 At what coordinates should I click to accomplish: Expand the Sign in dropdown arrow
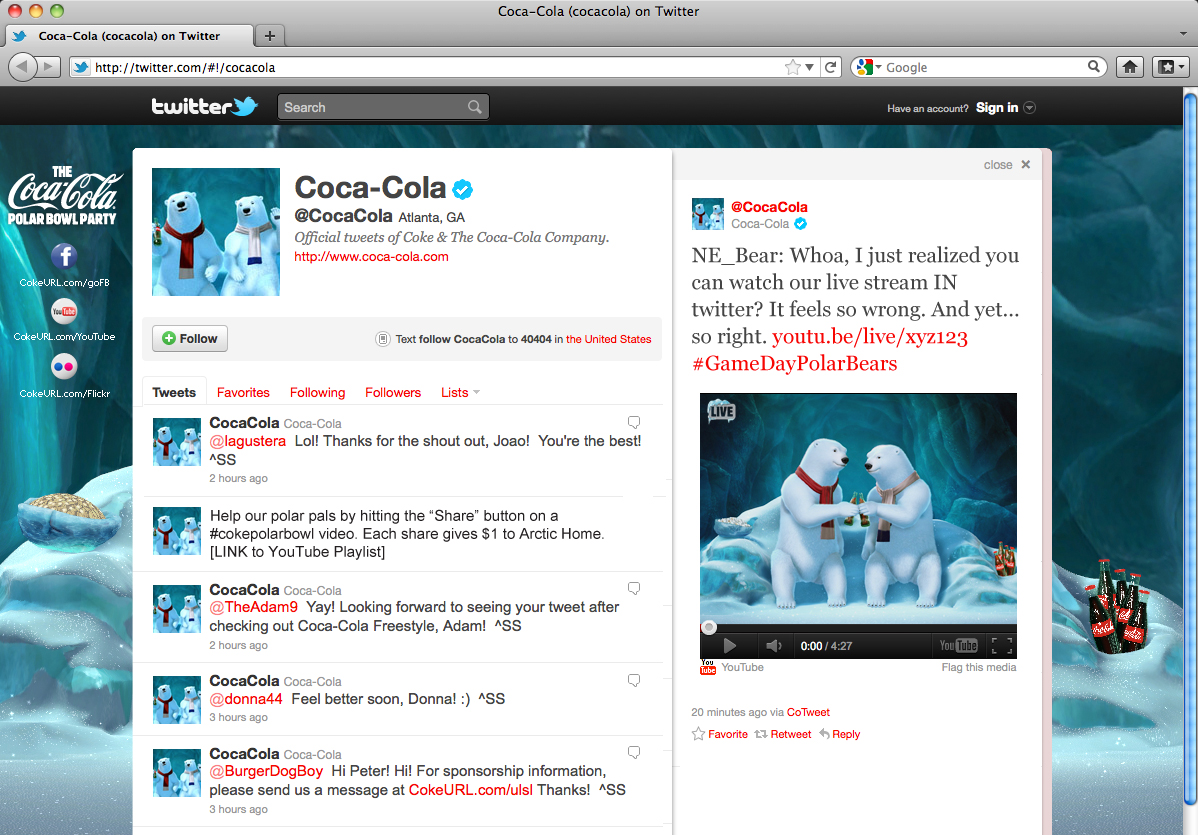(x=1029, y=108)
